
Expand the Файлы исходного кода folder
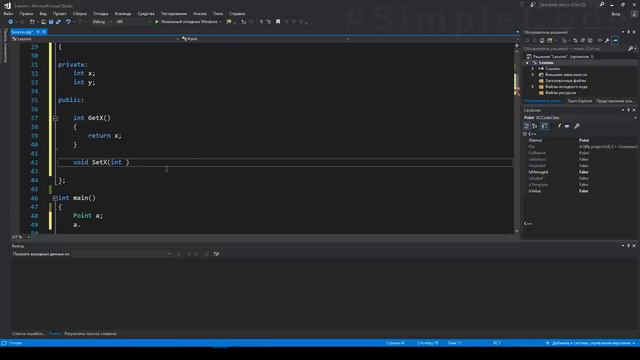point(533,87)
